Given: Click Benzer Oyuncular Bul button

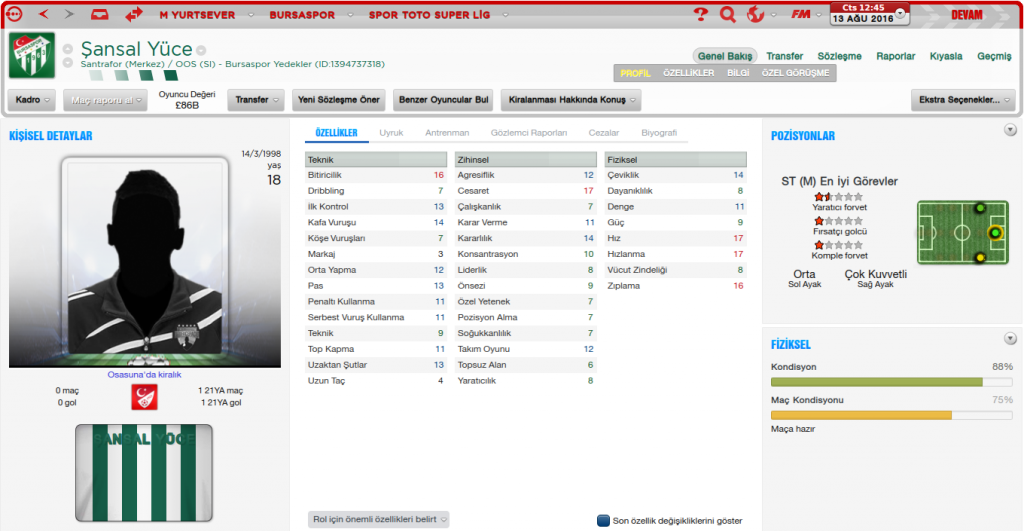Looking at the screenshot, I should pyautogui.click(x=443, y=100).
